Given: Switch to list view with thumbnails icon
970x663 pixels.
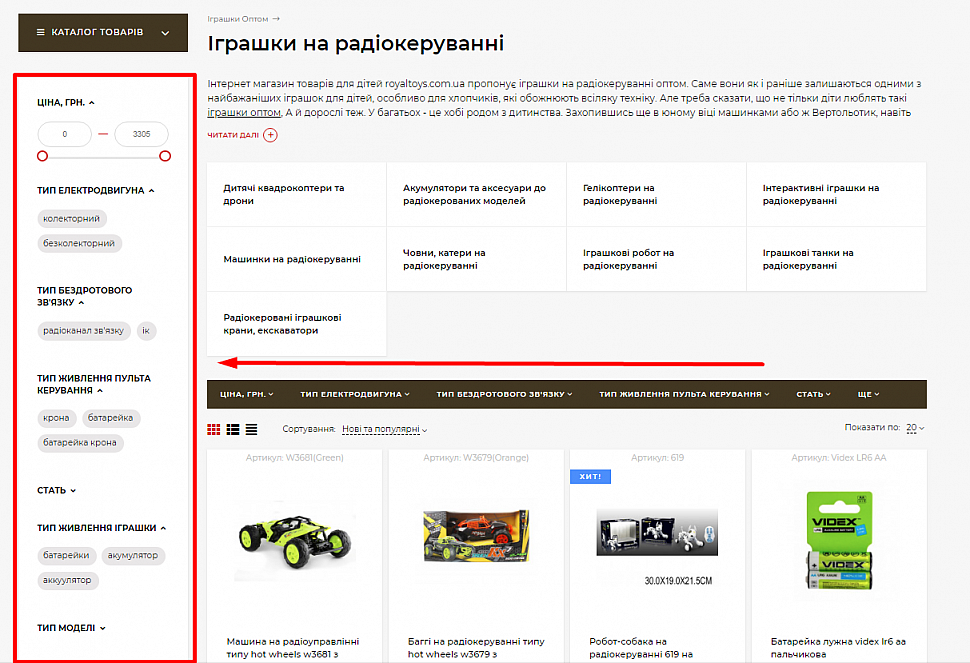Looking at the screenshot, I should coord(233,429).
